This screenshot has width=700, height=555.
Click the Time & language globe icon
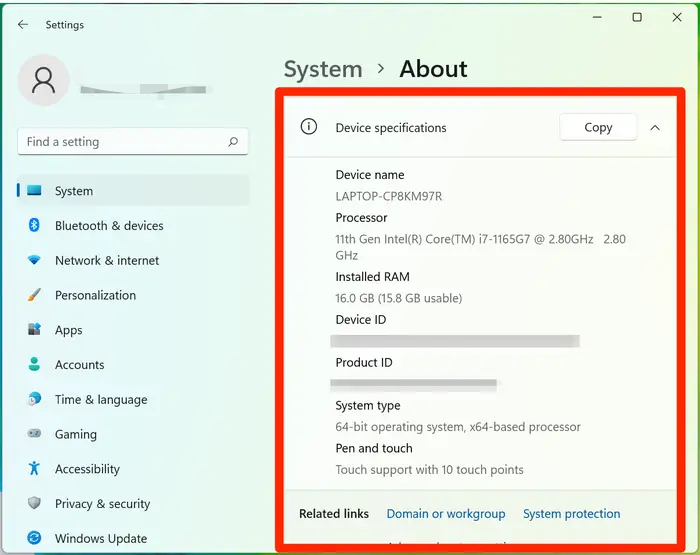point(34,399)
